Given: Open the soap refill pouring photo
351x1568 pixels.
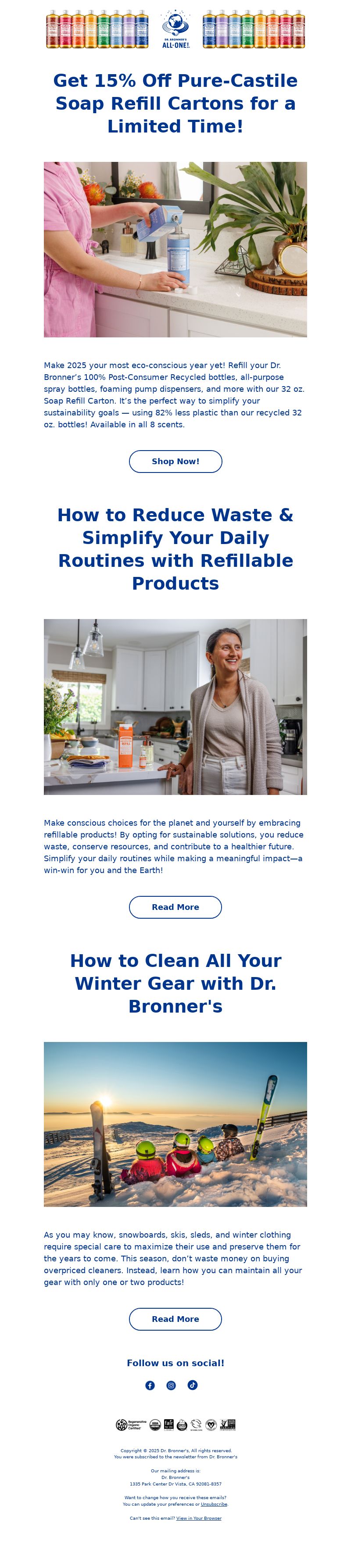Looking at the screenshot, I should (x=175, y=250).
